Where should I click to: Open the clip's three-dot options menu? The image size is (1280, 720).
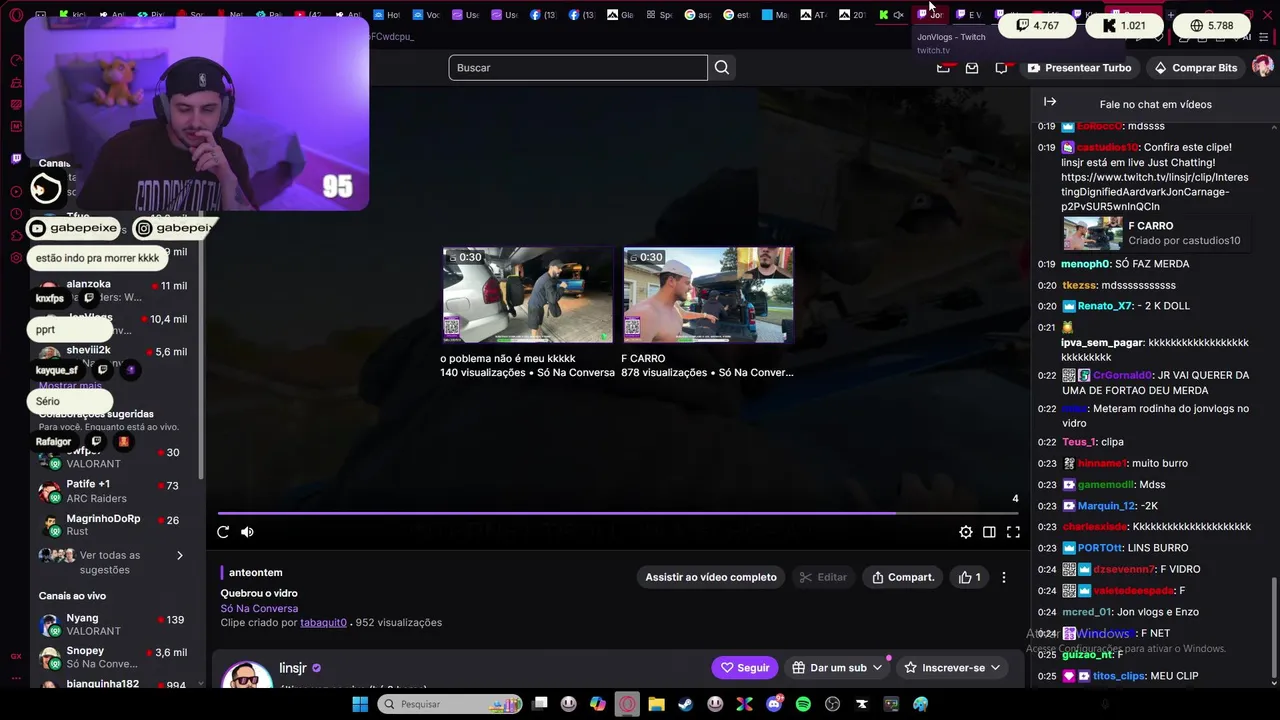[x=1004, y=577]
